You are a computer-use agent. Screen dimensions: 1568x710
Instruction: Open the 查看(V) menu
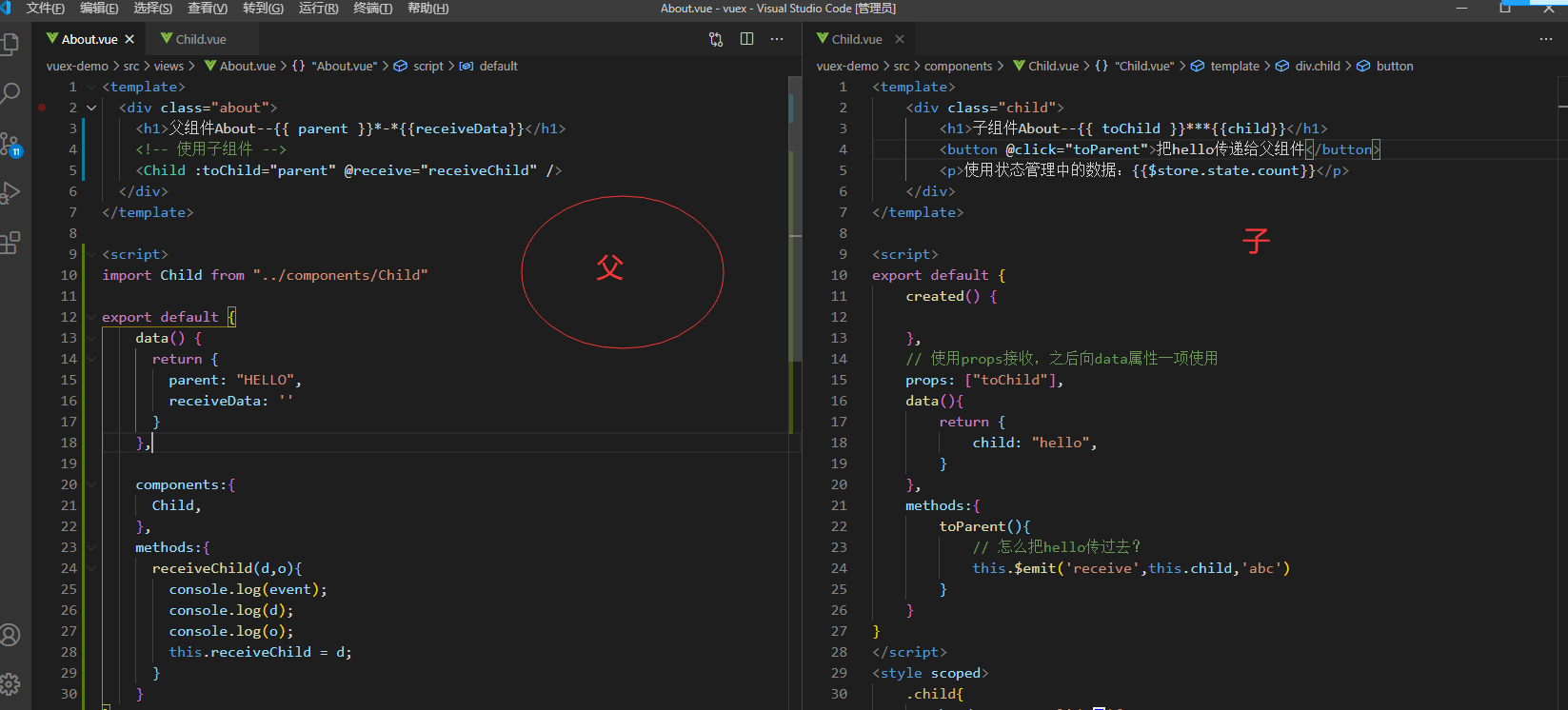[208, 9]
